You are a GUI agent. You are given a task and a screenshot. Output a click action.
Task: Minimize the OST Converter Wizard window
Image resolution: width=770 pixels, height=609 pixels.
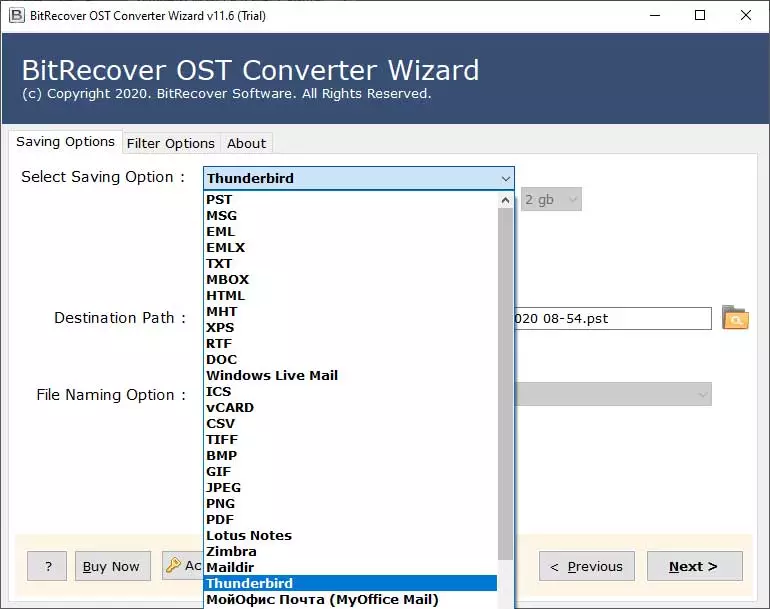click(x=655, y=15)
